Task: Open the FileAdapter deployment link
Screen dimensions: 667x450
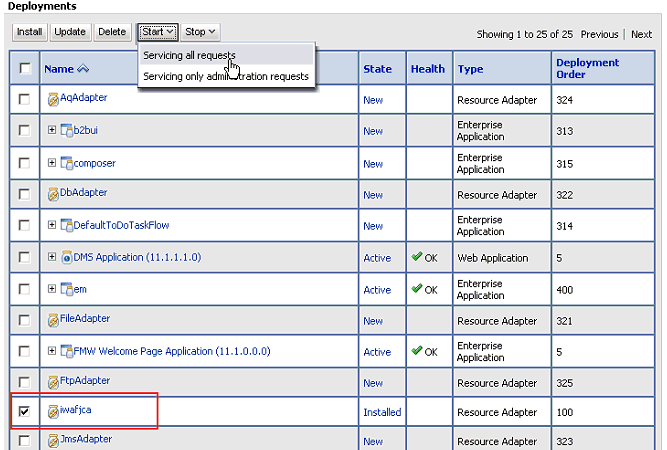Action: pos(85,318)
